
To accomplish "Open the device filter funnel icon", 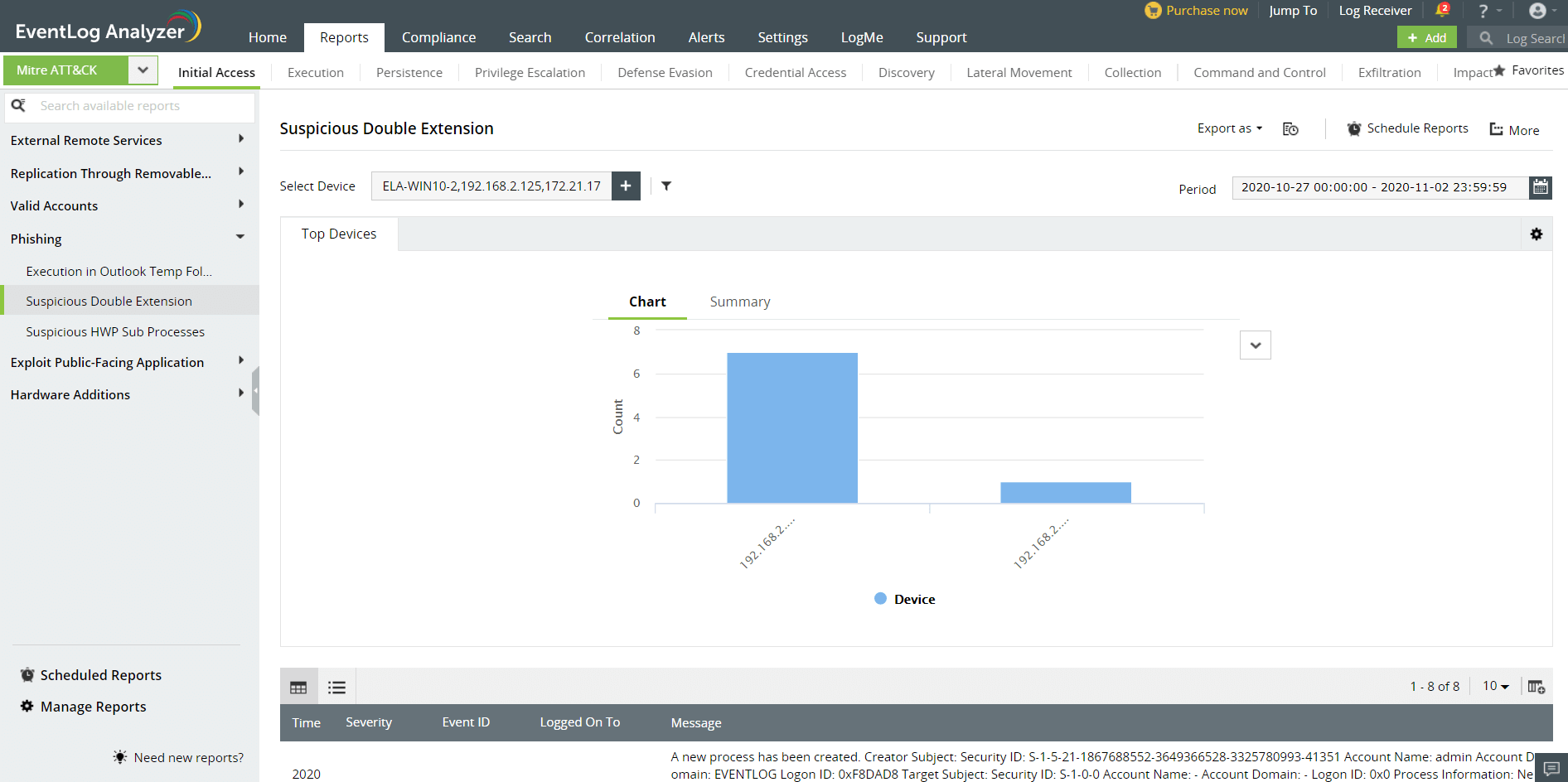I will (x=666, y=186).
